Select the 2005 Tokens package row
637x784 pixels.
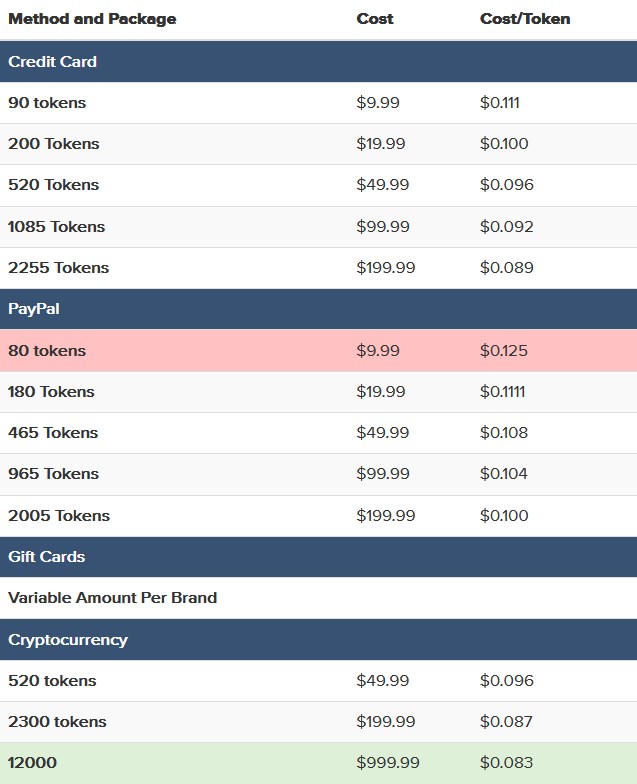tap(318, 516)
